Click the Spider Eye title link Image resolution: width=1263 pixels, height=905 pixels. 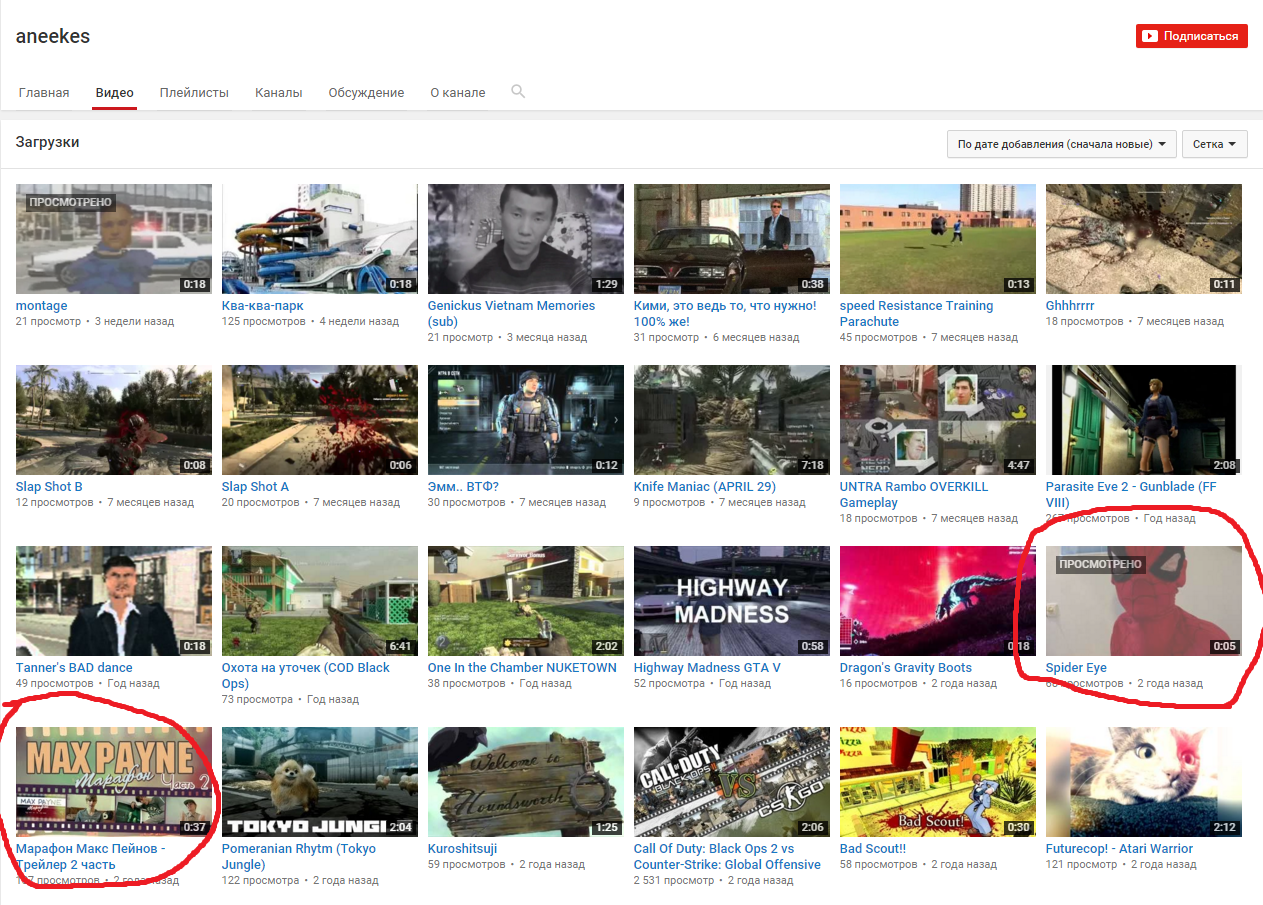point(1076,668)
